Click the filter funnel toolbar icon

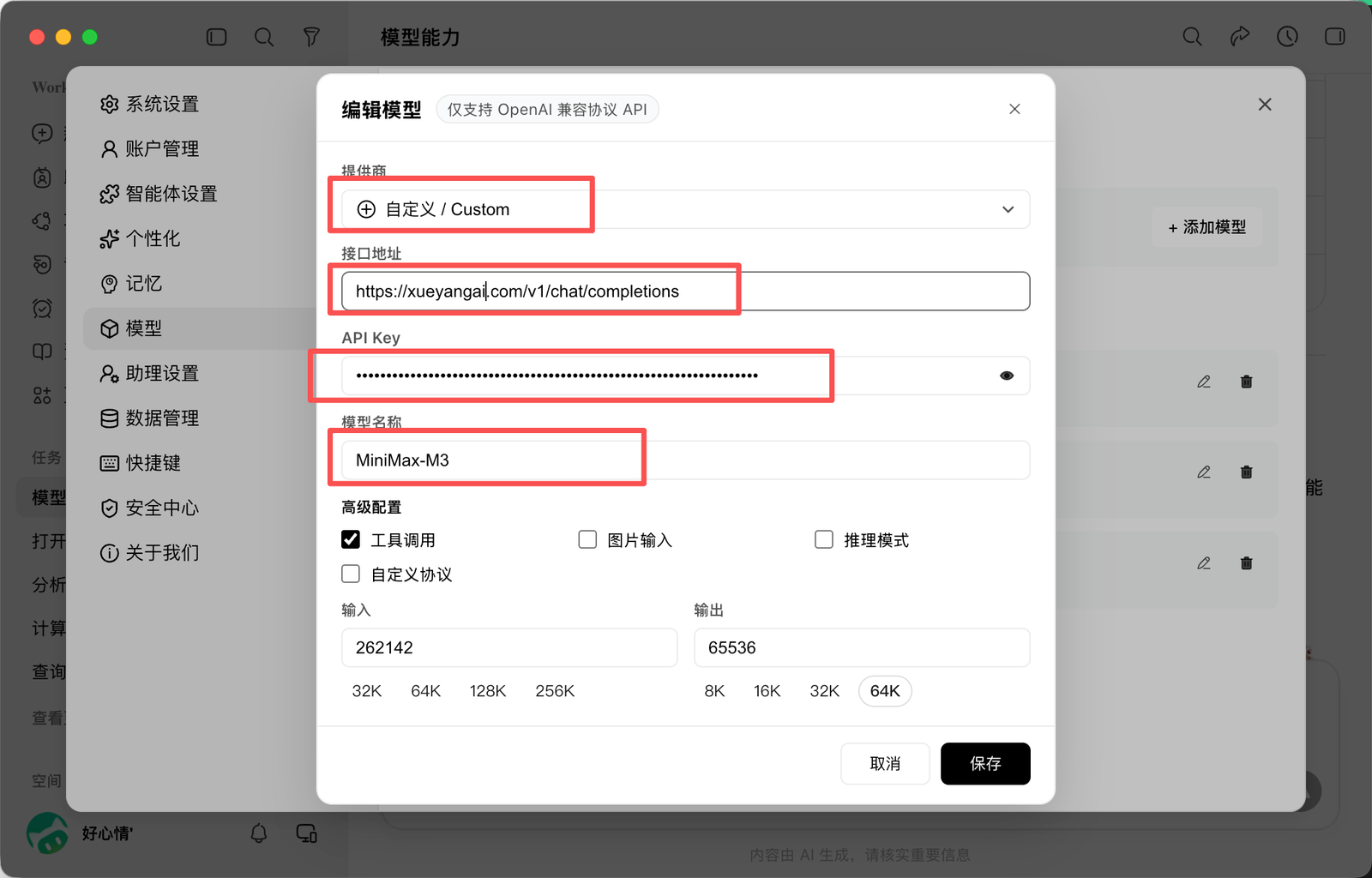click(311, 37)
